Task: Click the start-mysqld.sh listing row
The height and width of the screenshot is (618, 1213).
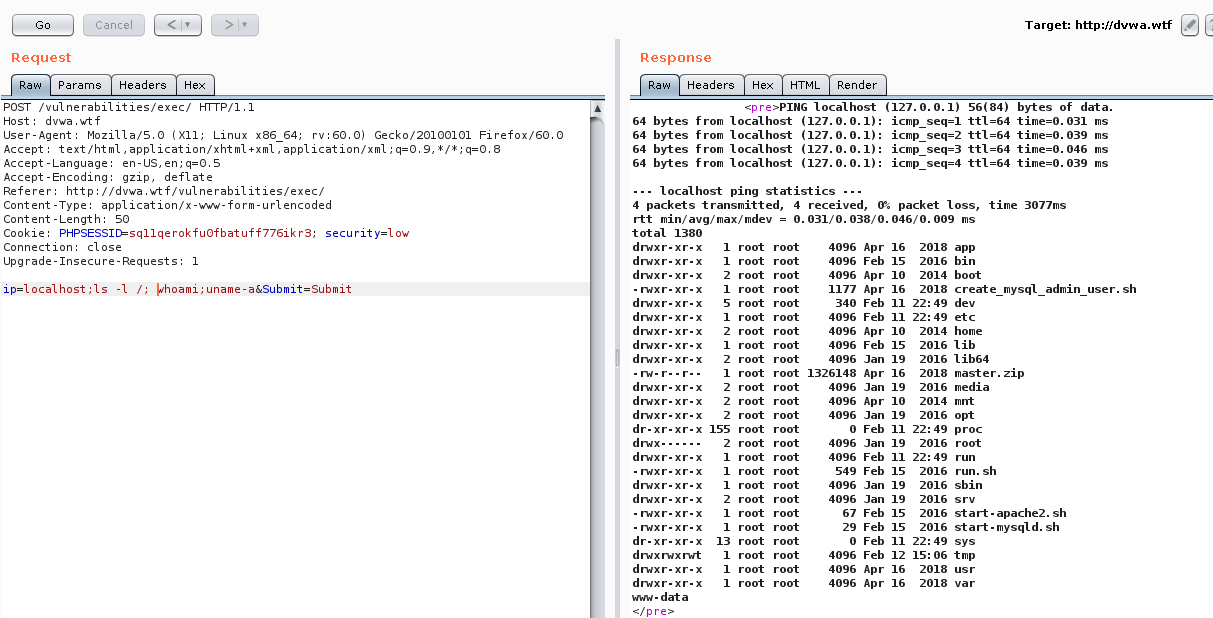Action: click(846, 527)
